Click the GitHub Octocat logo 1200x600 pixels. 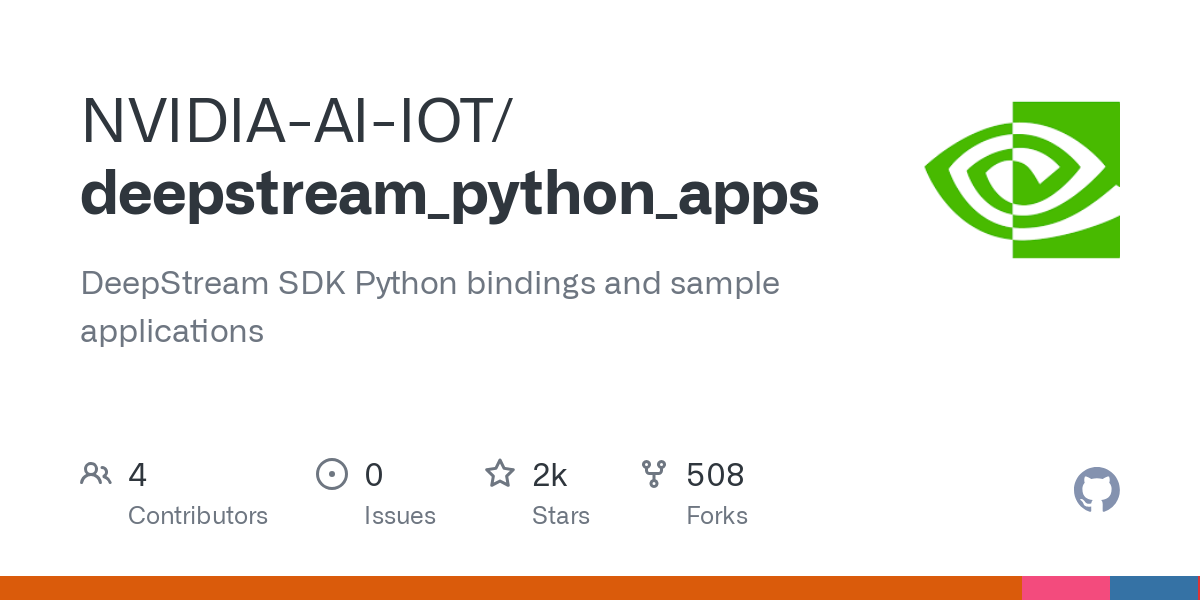pos(1096,491)
